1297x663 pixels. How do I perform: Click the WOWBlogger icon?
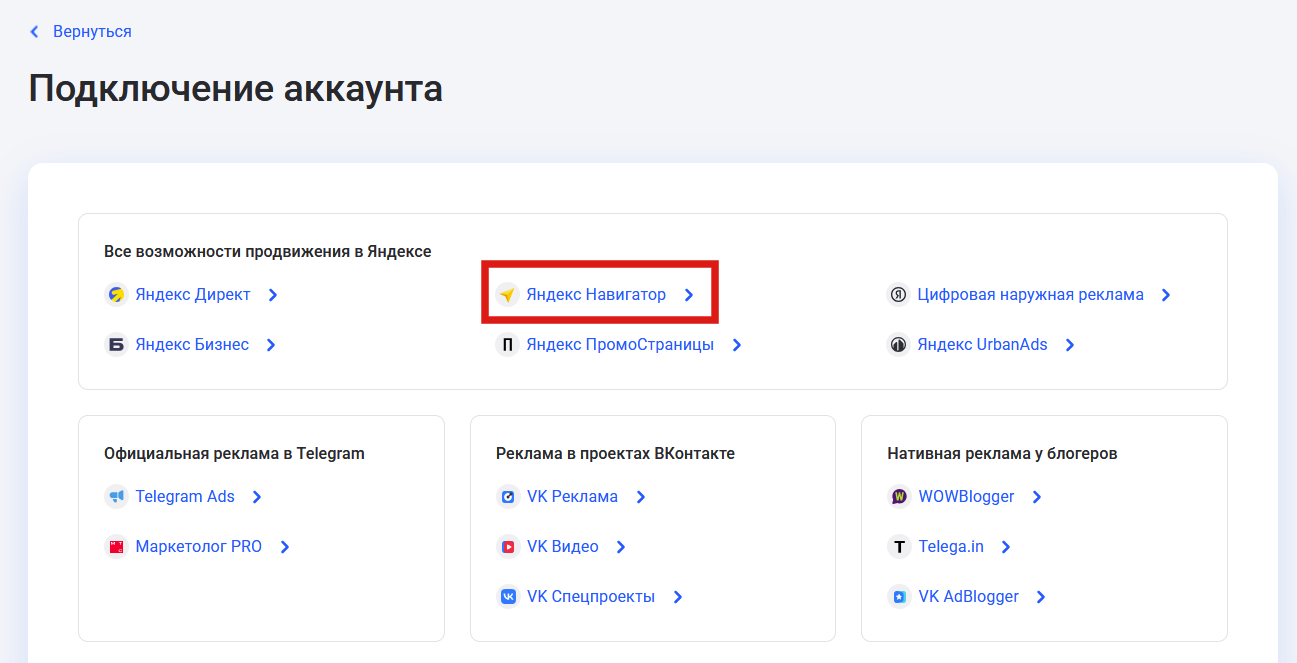[896, 496]
